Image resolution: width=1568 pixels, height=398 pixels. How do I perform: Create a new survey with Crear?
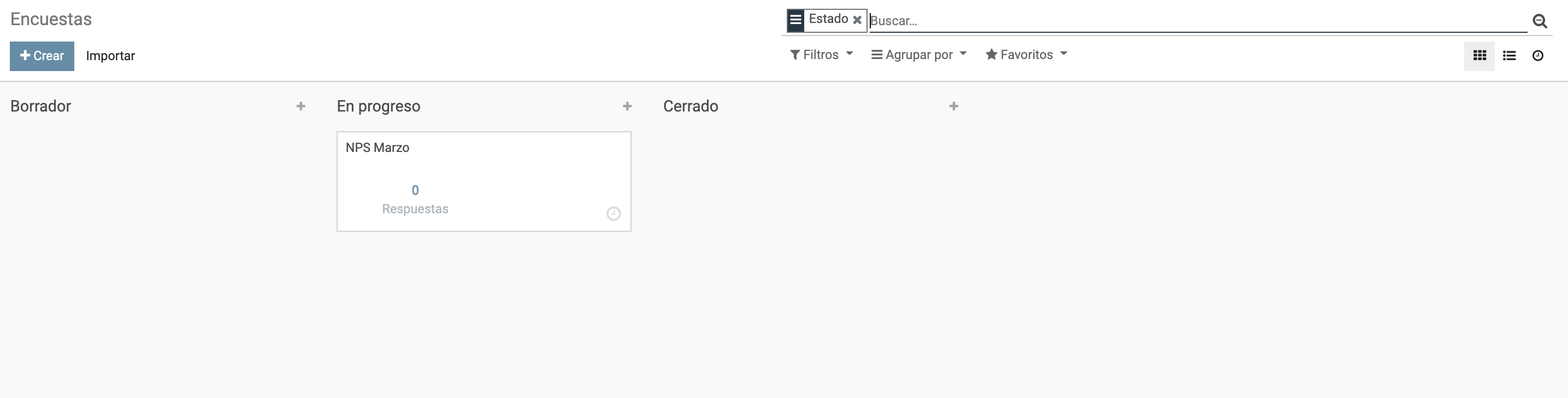coord(42,56)
